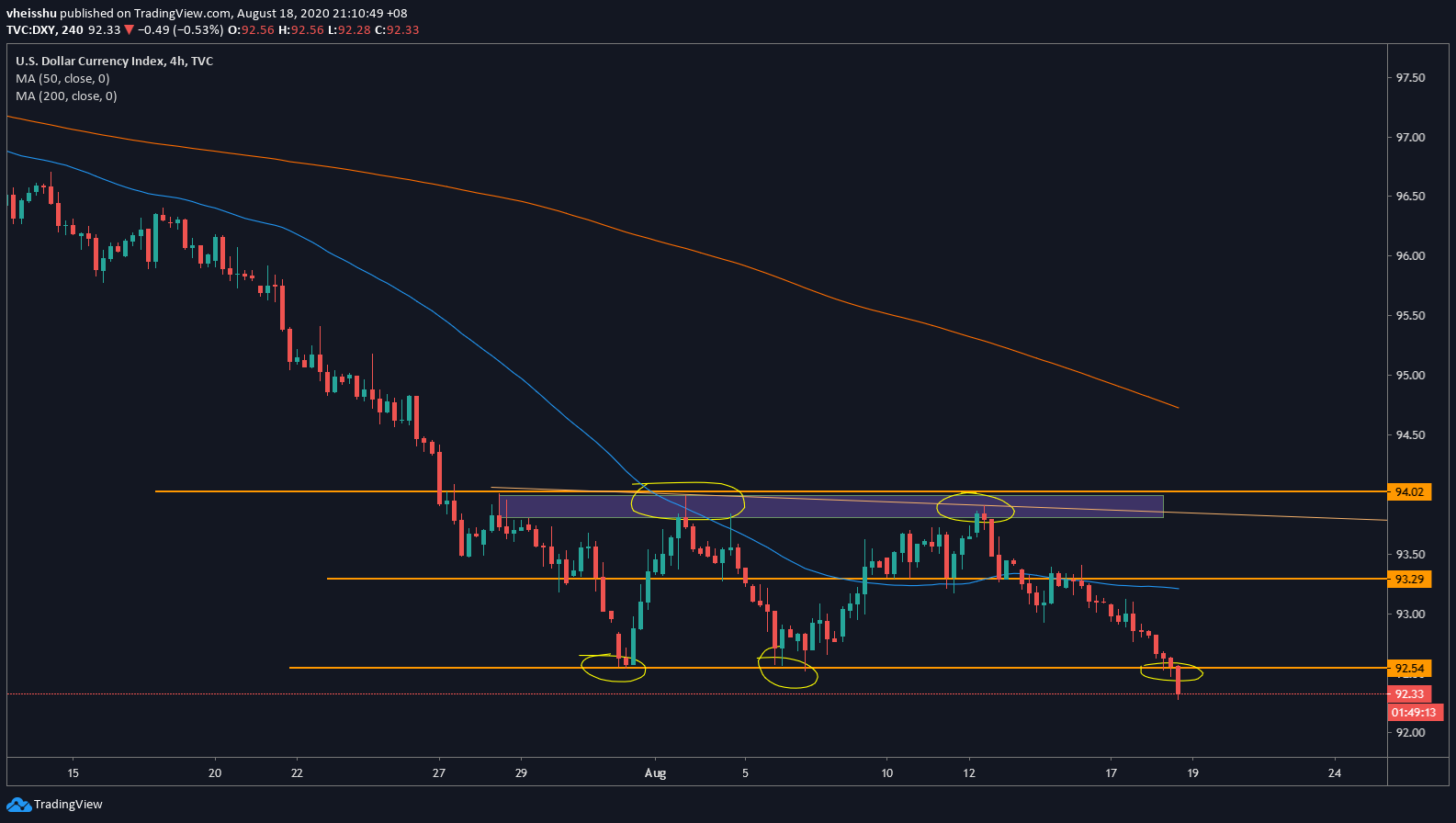
Task: Click the 92.33 current price label
Action: [1409, 694]
